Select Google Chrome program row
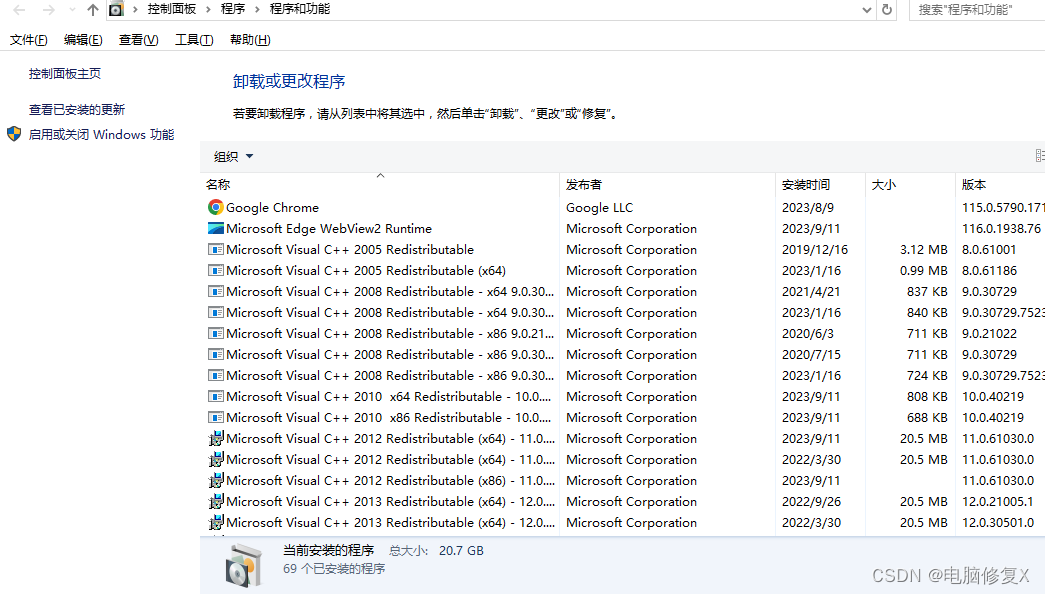 pos(622,207)
